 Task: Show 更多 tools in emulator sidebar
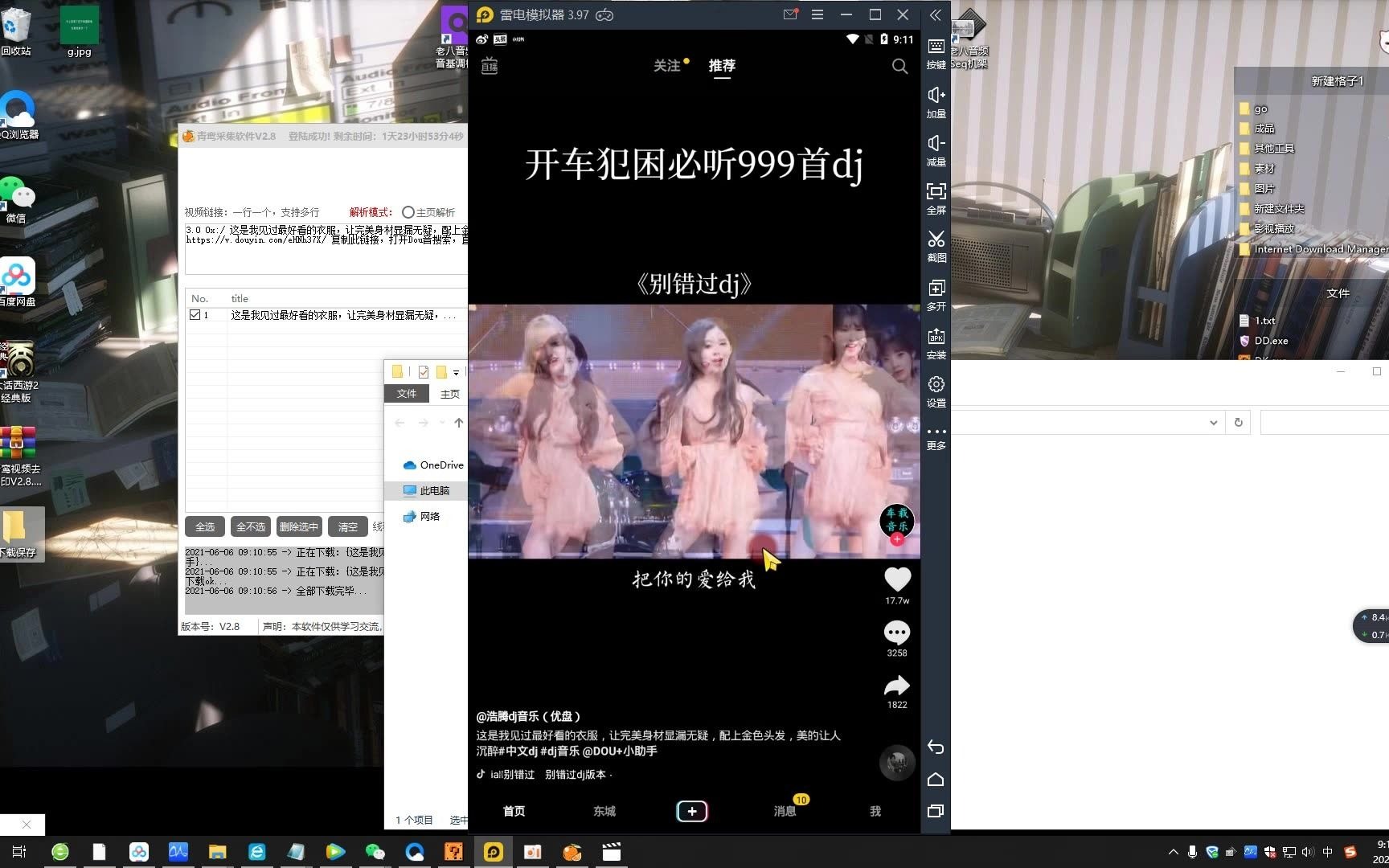click(936, 438)
